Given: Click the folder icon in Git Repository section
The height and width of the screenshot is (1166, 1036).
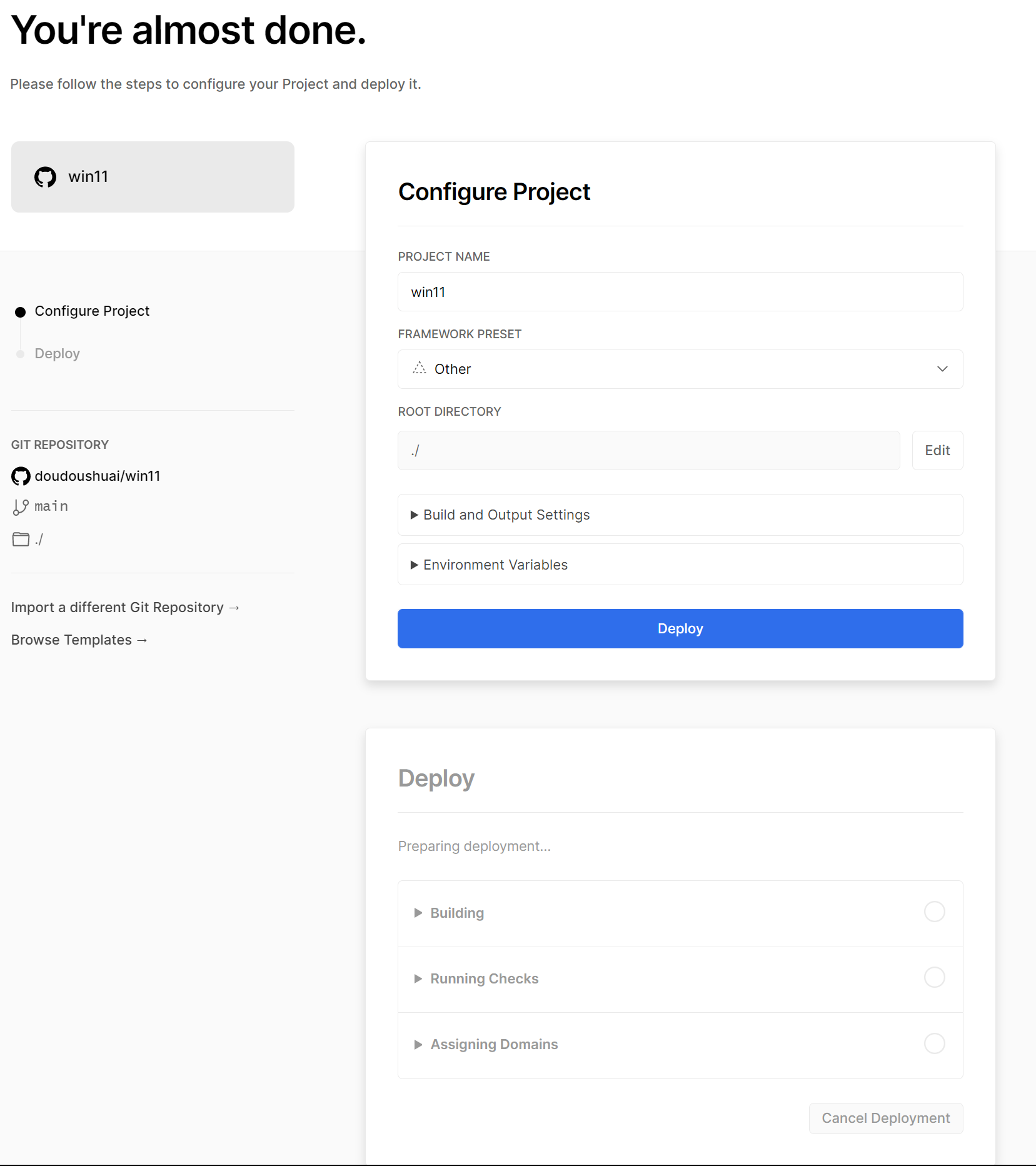Looking at the screenshot, I should pos(21,540).
